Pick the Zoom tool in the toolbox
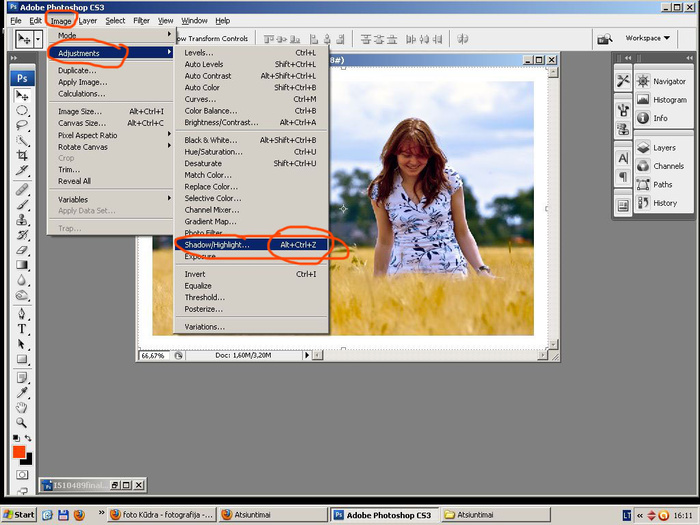Screen dimensions: 700x525 click(22, 423)
